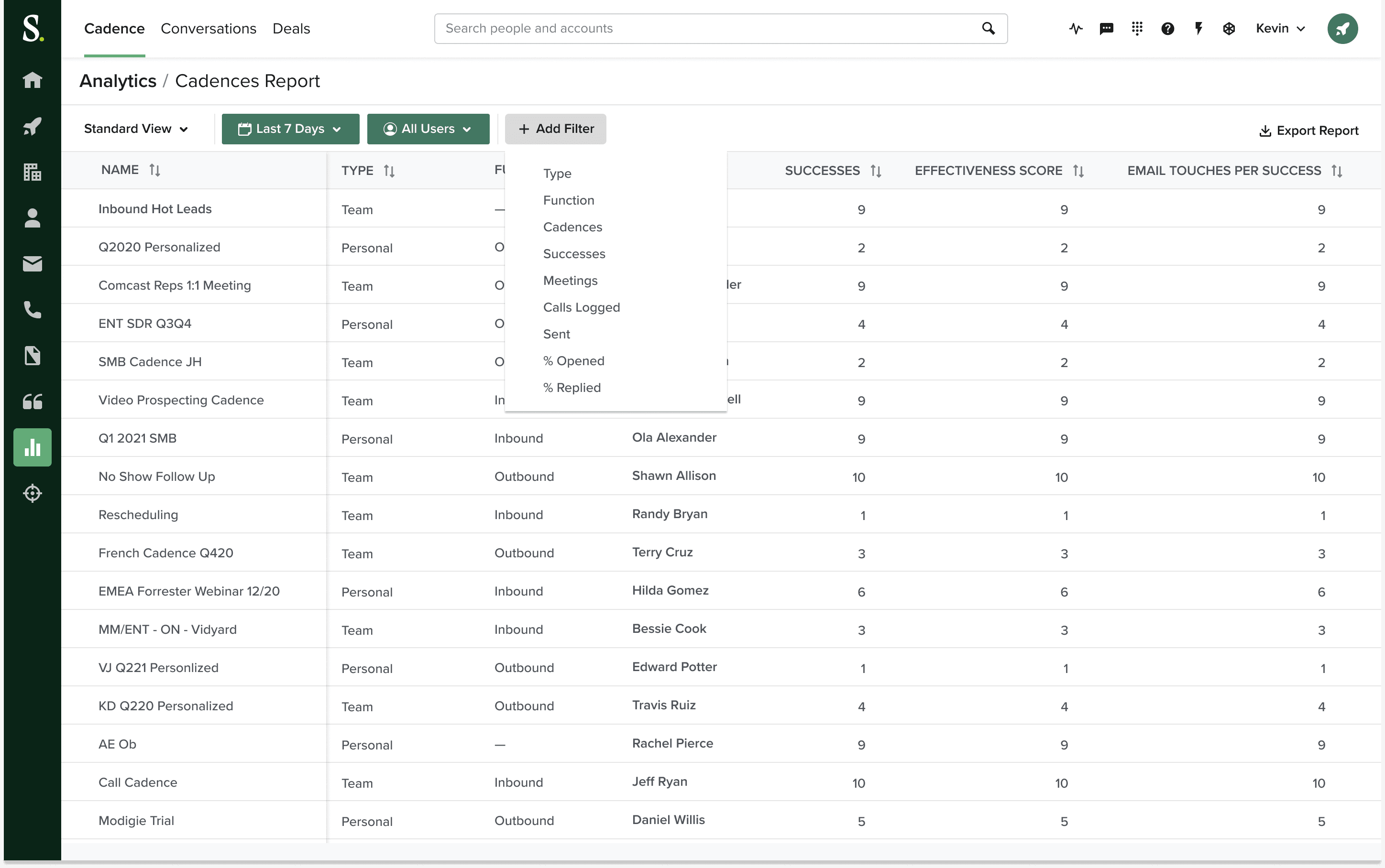Select Meetings from the filter menu

570,280
